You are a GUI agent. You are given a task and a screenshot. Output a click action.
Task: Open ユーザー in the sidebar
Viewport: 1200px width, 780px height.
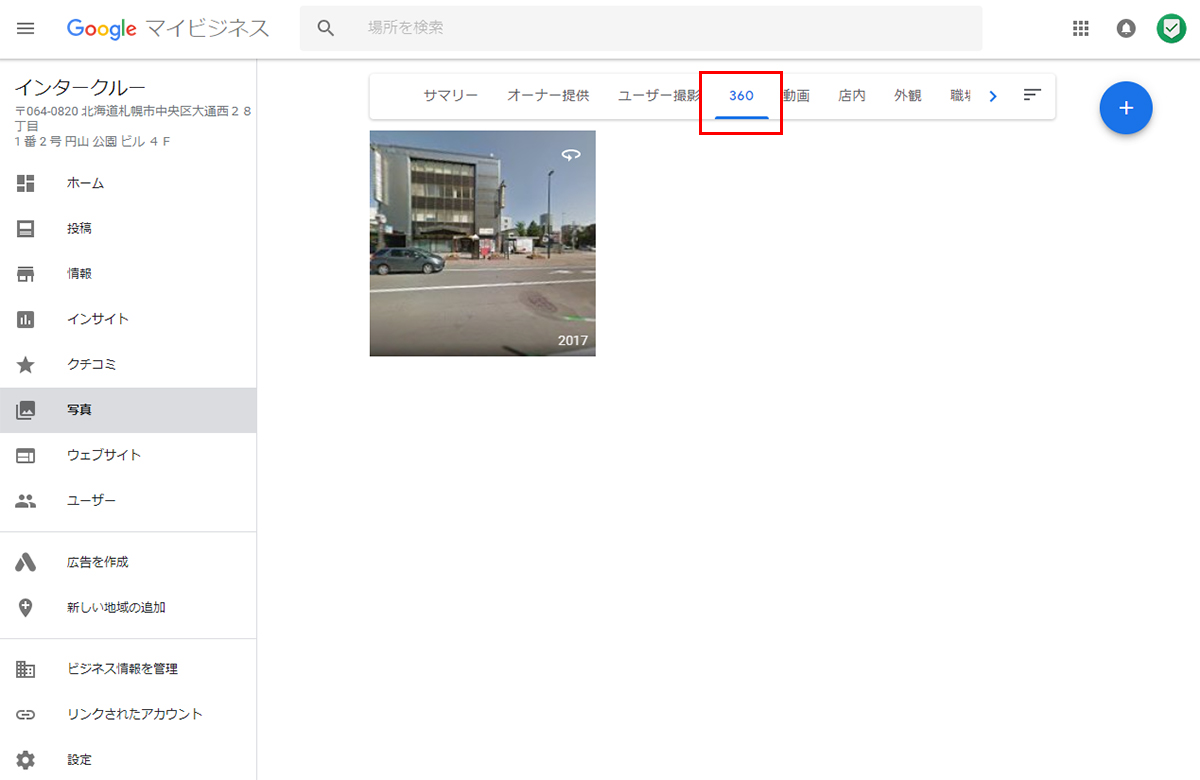point(128,500)
